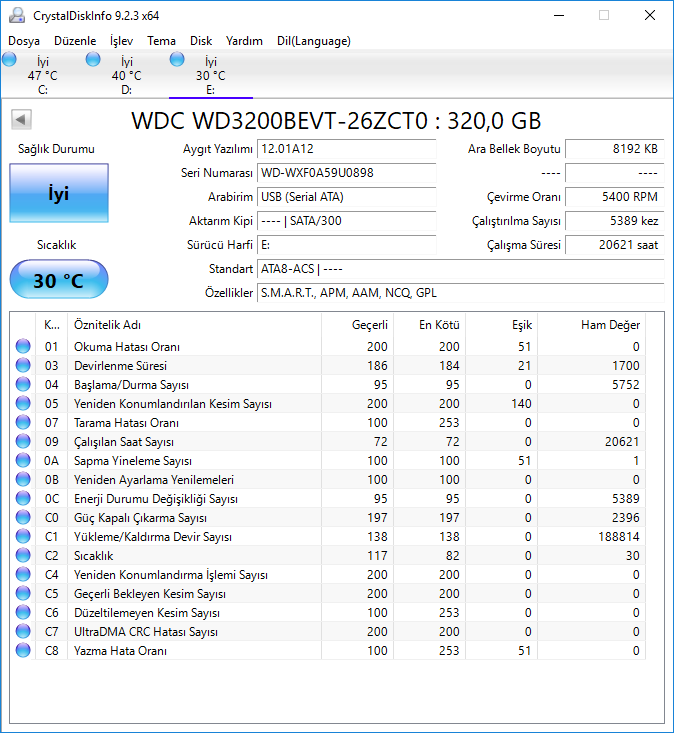Select the C: drive tab at 47 °C
The height and width of the screenshot is (733, 674).
[x=43, y=75]
